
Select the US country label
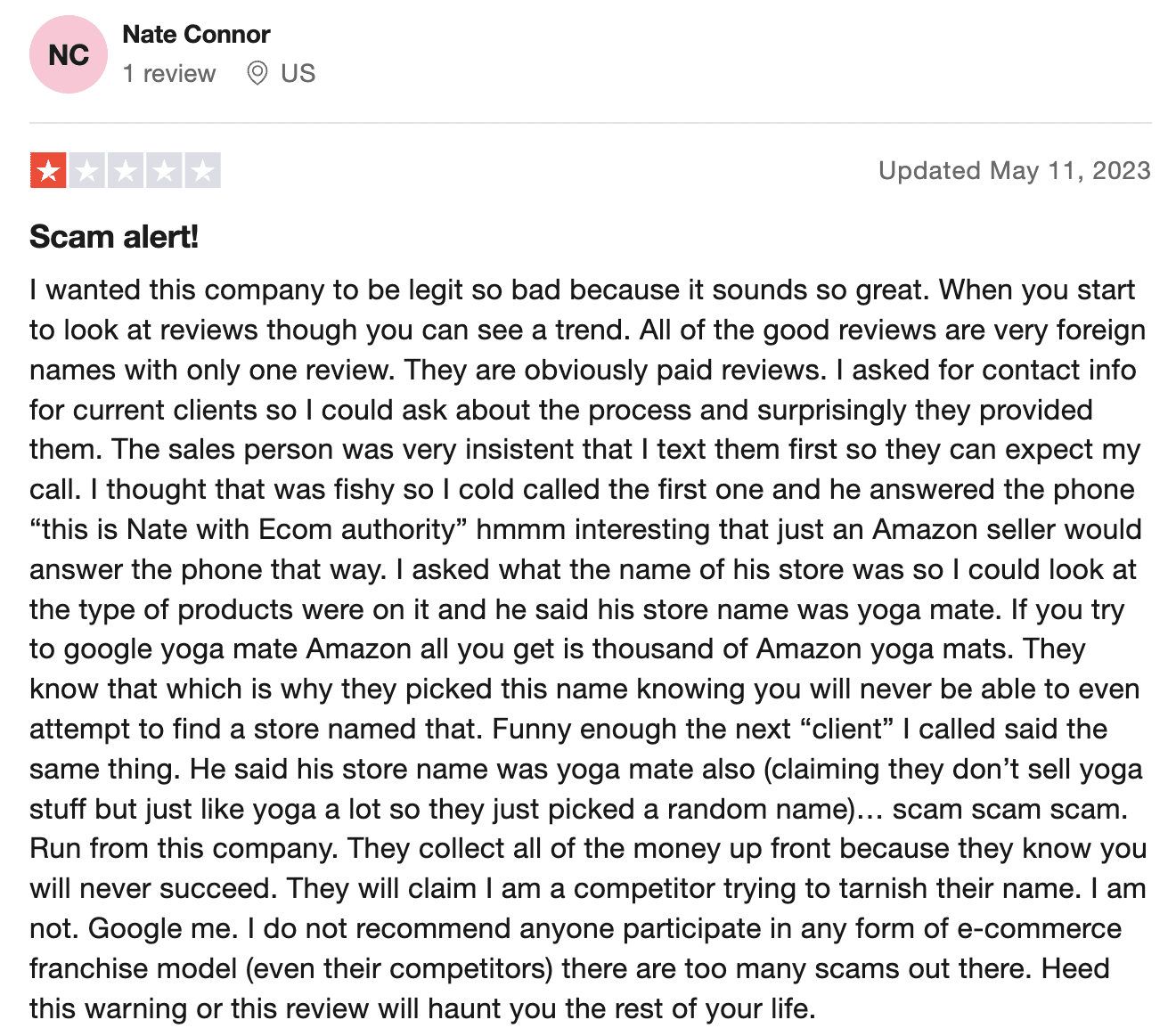(298, 73)
